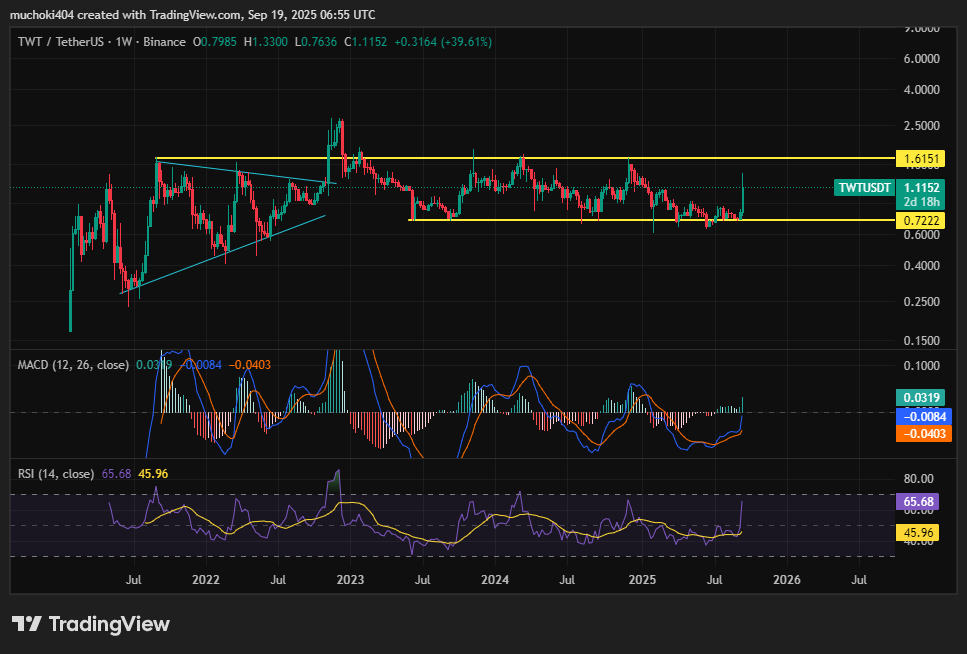This screenshot has width=967, height=654.
Task: Select the descending teal trendline
Action: coord(247,172)
